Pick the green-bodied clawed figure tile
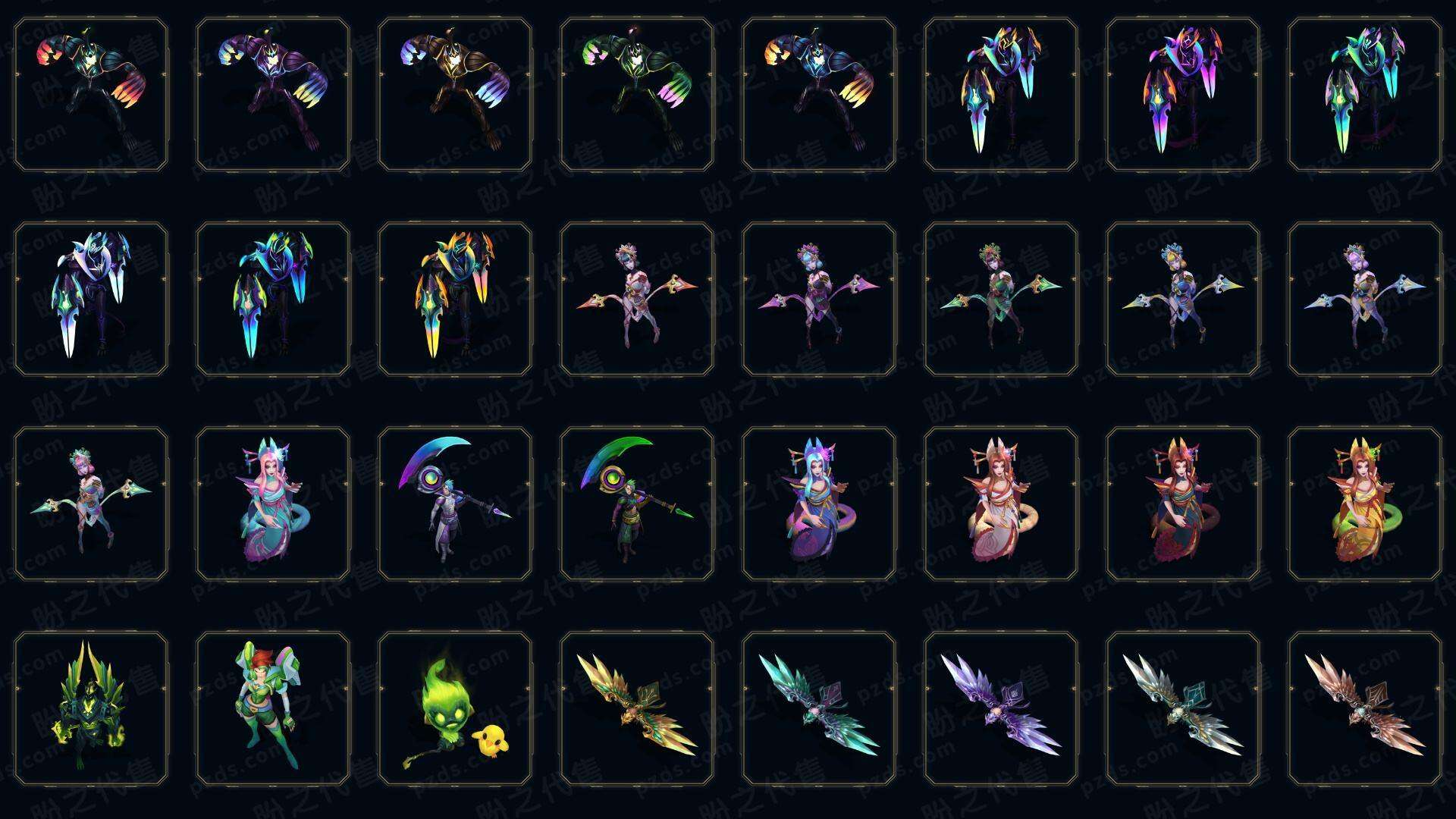This screenshot has height=819, width=1456. click(637, 95)
